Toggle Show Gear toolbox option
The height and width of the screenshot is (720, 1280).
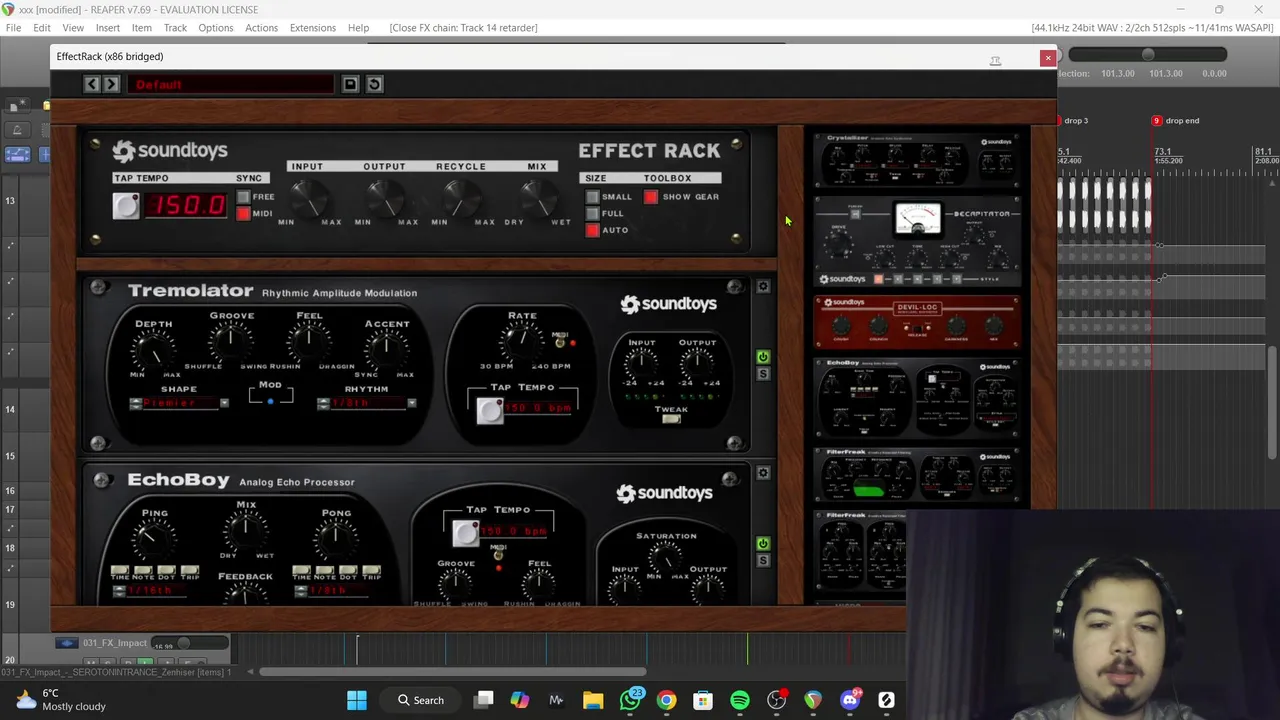651,197
